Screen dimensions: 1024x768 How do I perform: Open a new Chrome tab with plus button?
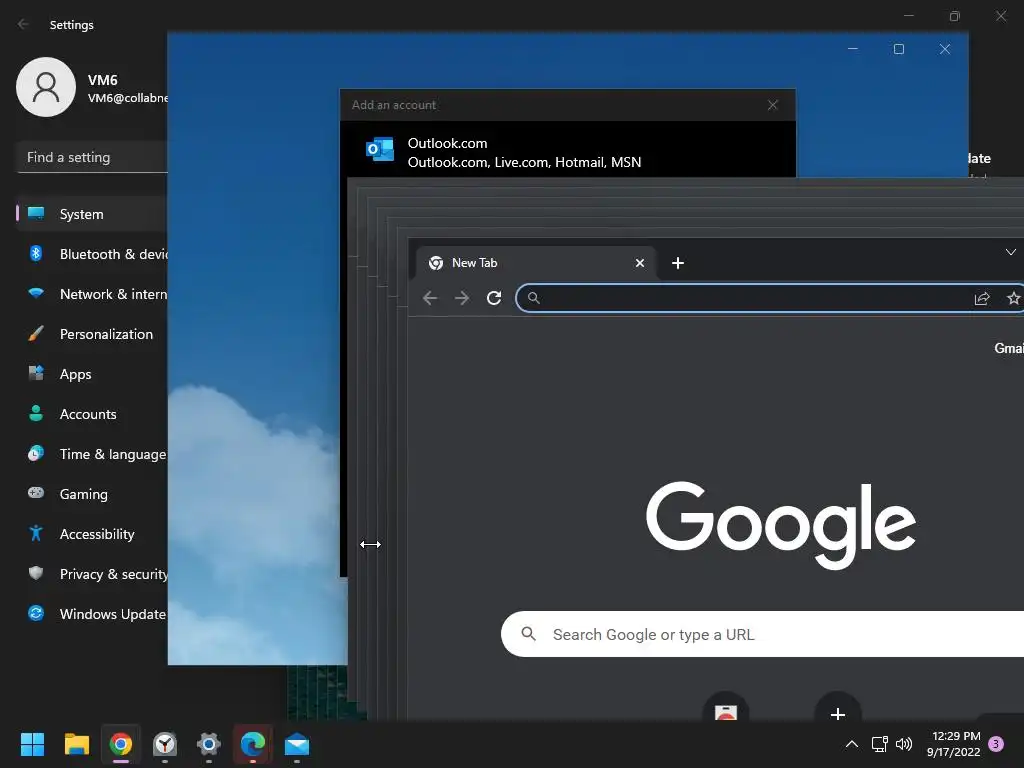pyautogui.click(x=678, y=263)
